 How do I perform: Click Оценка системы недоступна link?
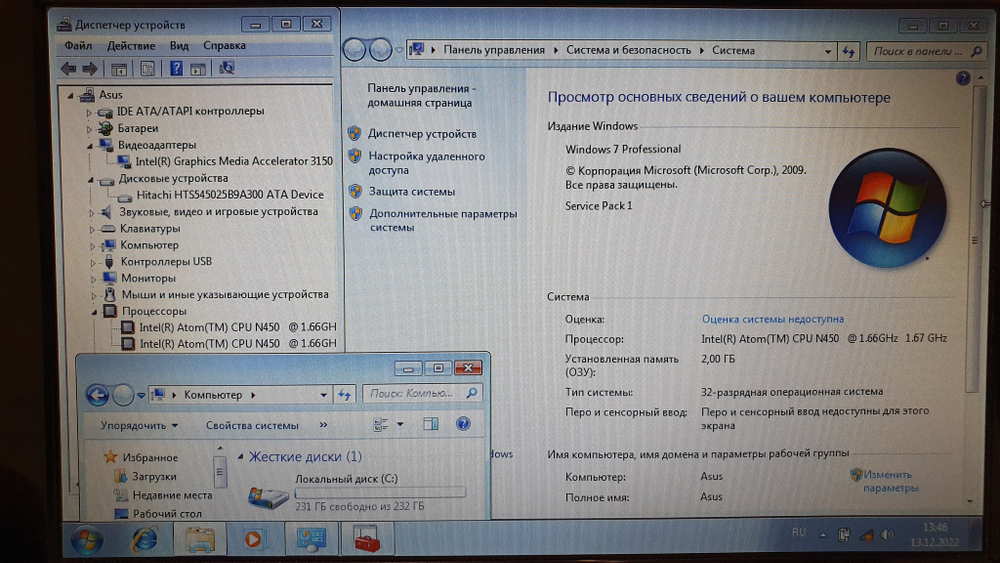pos(772,319)
